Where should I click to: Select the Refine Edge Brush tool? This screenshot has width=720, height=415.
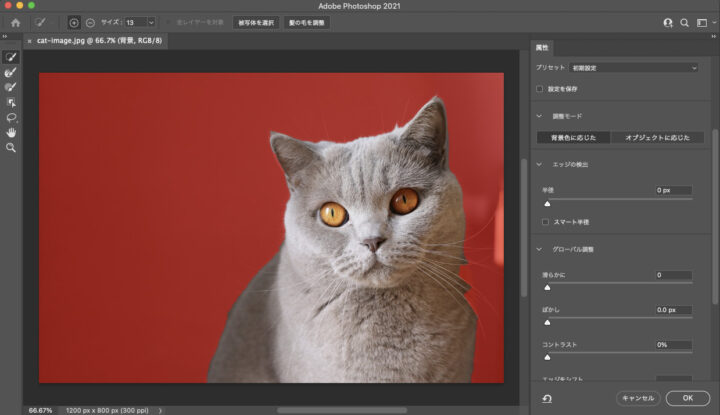tap(11, 72)
